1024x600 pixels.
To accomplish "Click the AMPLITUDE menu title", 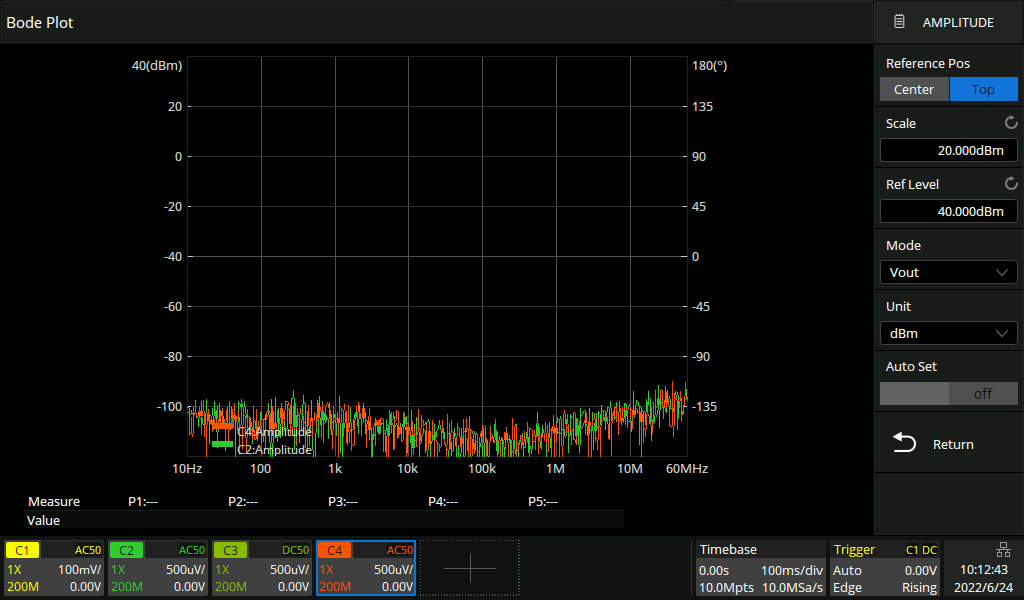I will (958, 22).
